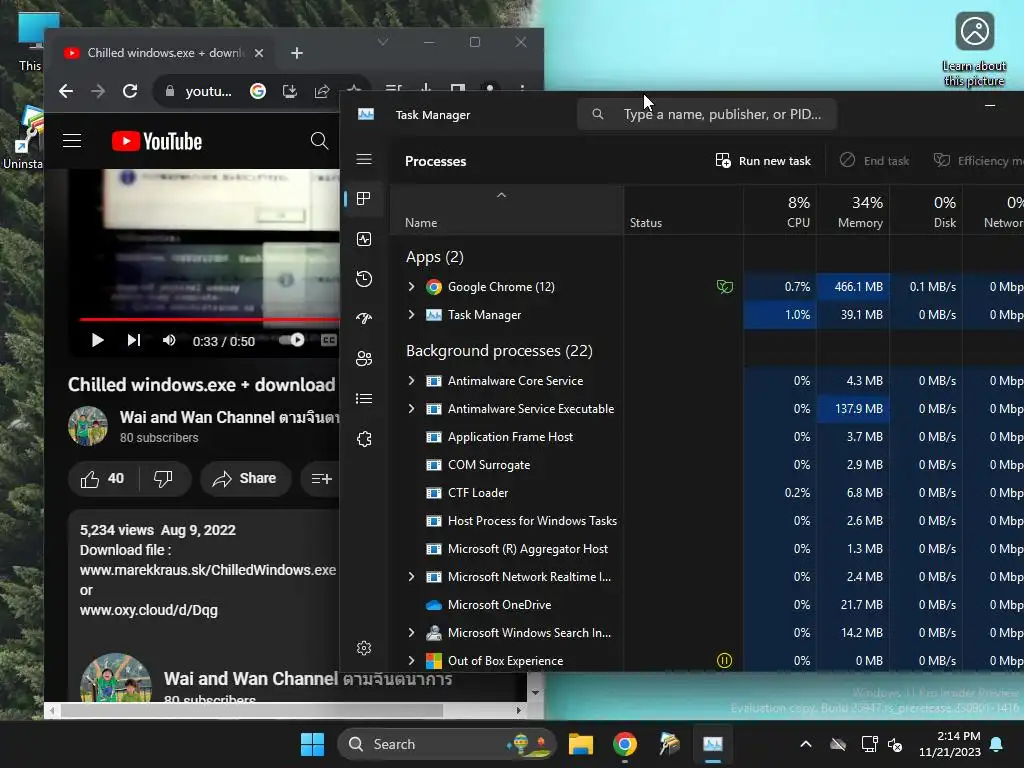Reload the Chrome page
The width and height of the screenshot is (1024, 768).
click(x=130, y=91)
